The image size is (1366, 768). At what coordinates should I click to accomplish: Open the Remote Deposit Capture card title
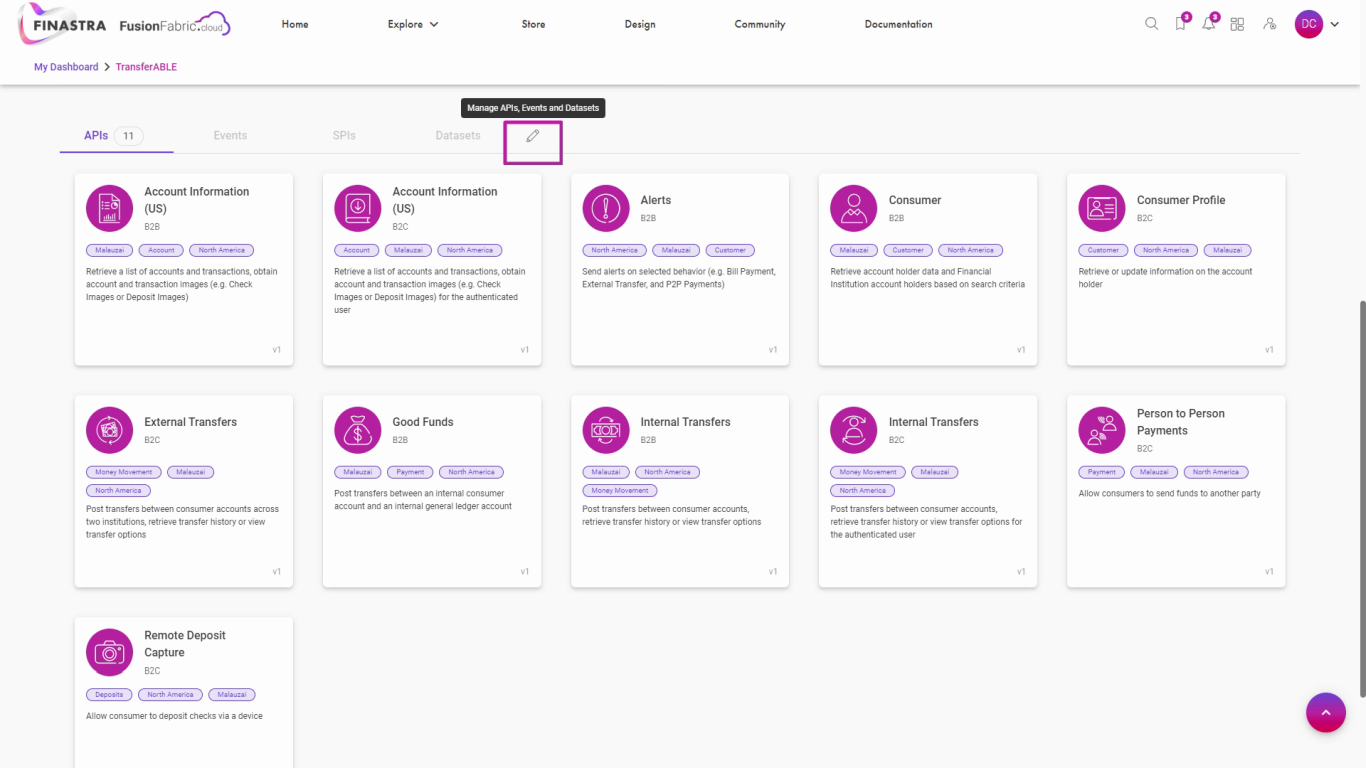pos(185,644)
